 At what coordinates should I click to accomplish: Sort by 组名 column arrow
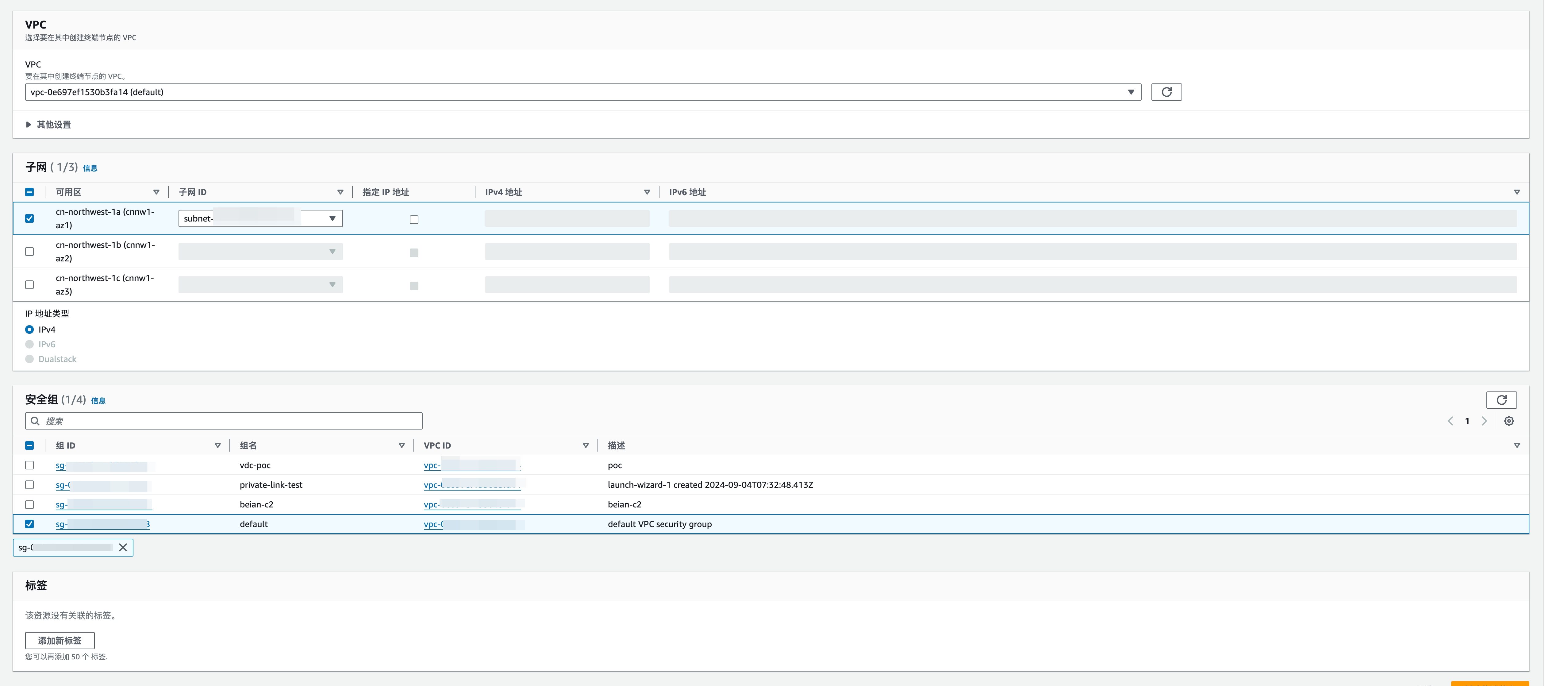tap(401, 445)
